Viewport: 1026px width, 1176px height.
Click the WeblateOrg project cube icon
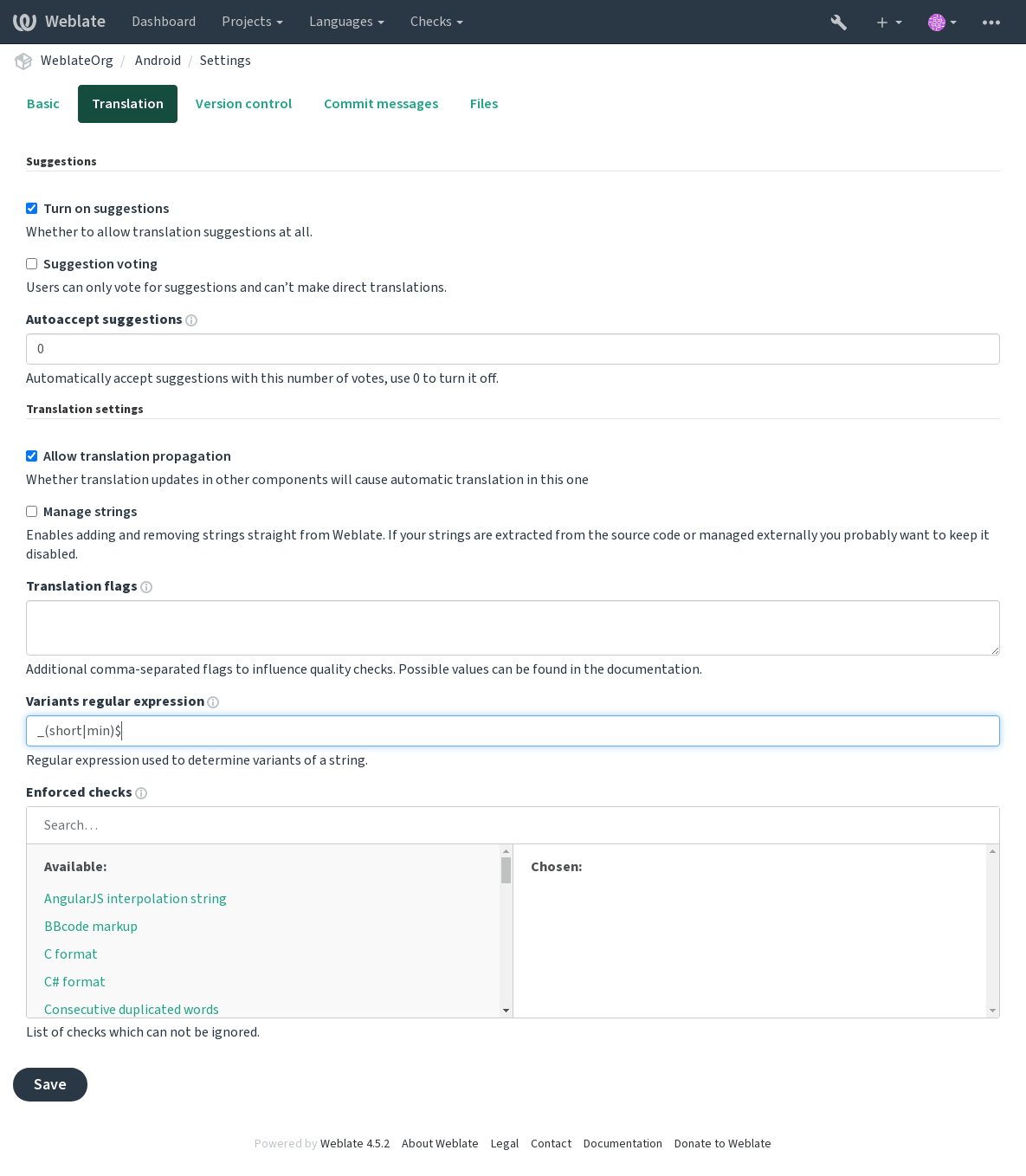[x=23, y=61]
